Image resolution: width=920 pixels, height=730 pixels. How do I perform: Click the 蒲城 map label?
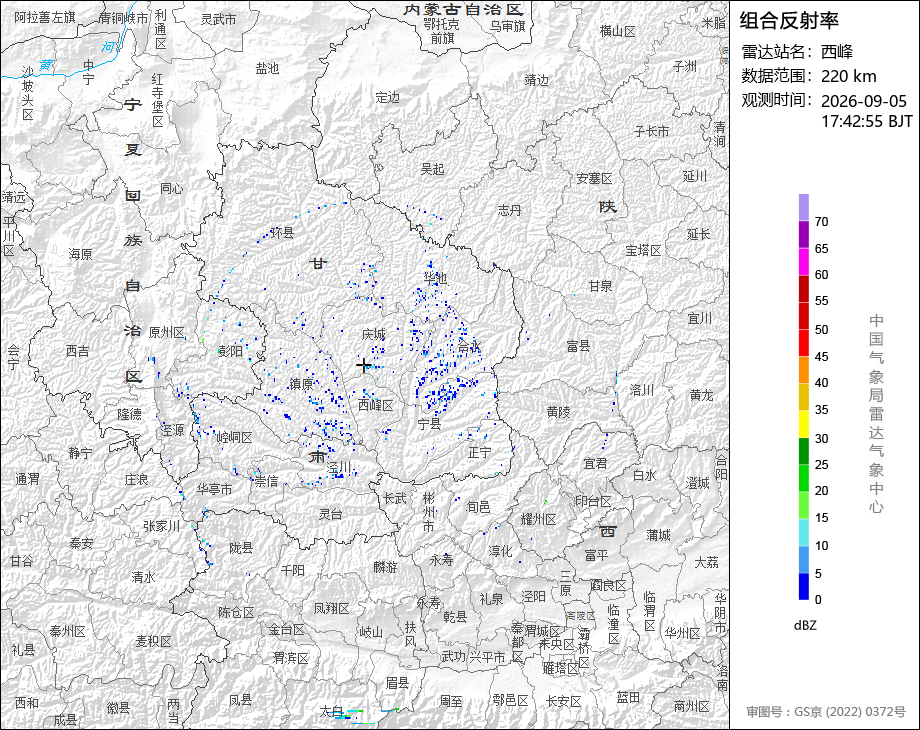click(658, 535)
